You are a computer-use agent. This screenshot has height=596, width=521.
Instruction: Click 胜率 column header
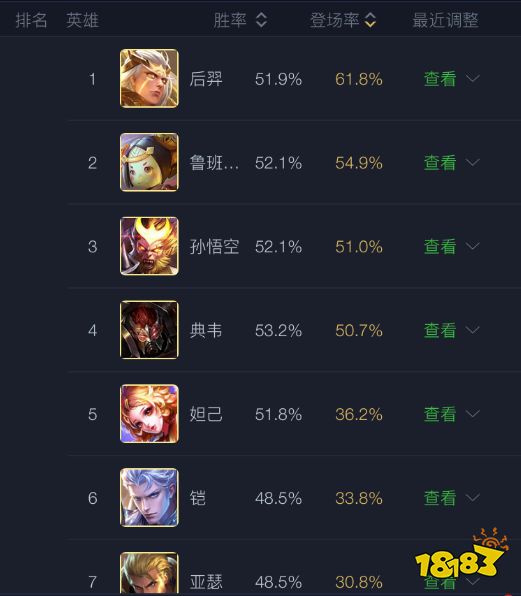click(x=230, y=20)
